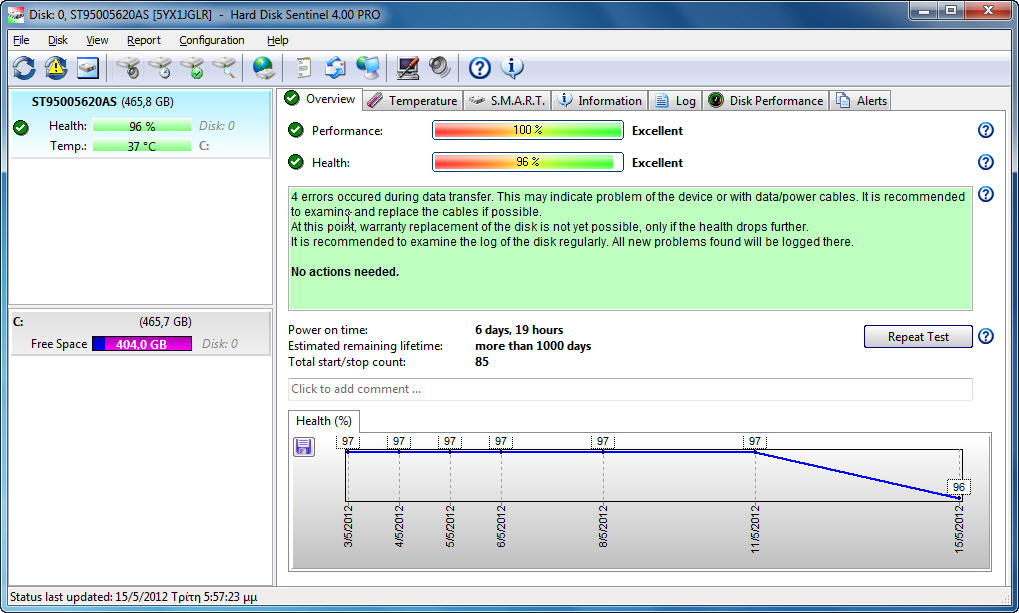The height and width of the screenshot is (613, 1019).
Task: Click 'more than 1000 days' lifetime value
Action: click(533, 346)
